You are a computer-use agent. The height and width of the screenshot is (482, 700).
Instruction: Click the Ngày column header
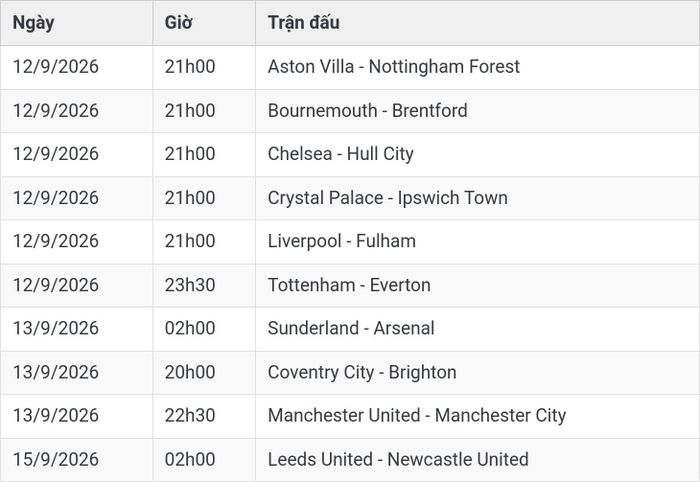(33, 23)
